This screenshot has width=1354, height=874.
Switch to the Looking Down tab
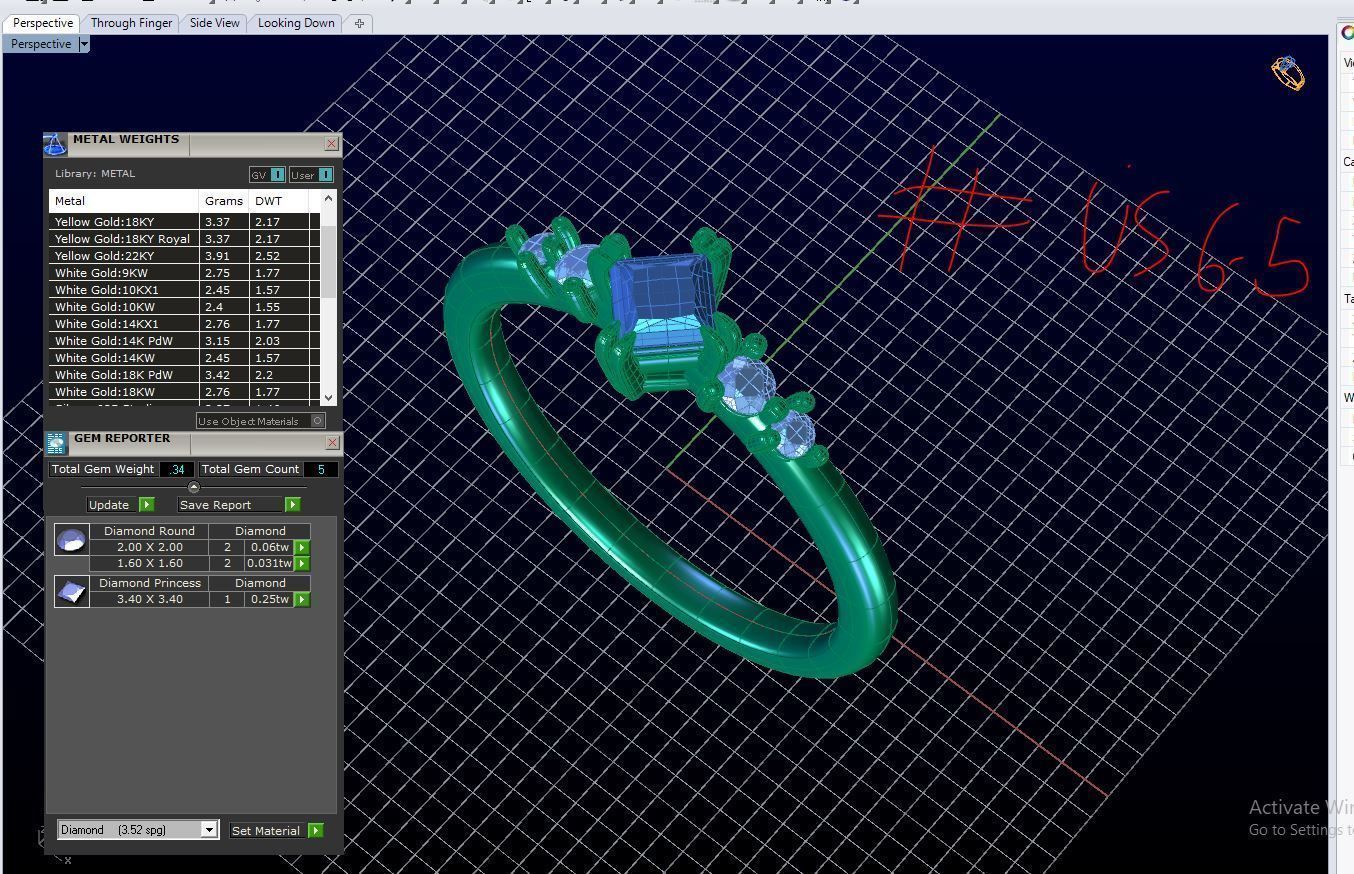pyautogui.click(x=296, y=23)
